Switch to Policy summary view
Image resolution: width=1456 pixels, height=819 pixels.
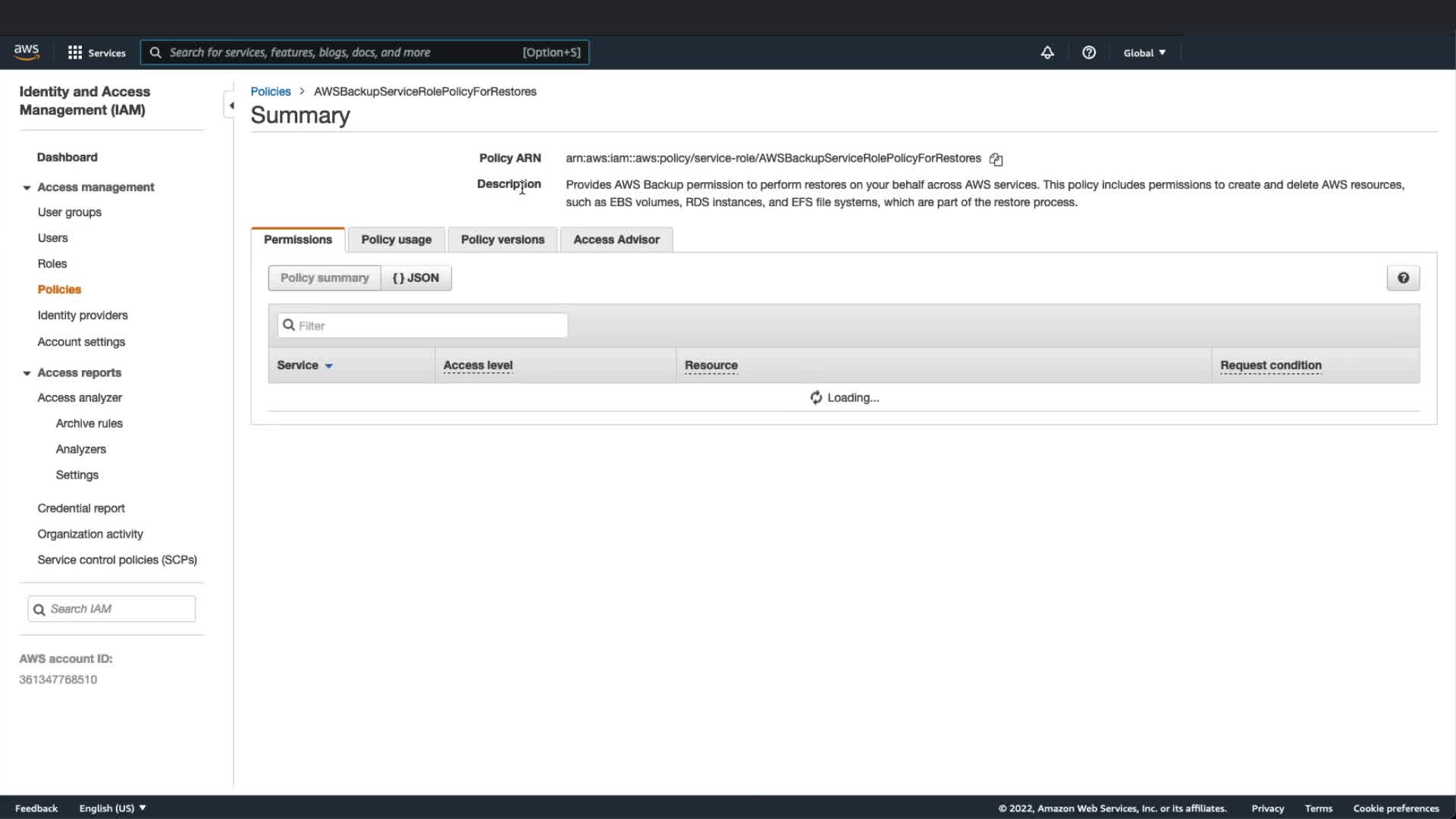pos(325,278)
